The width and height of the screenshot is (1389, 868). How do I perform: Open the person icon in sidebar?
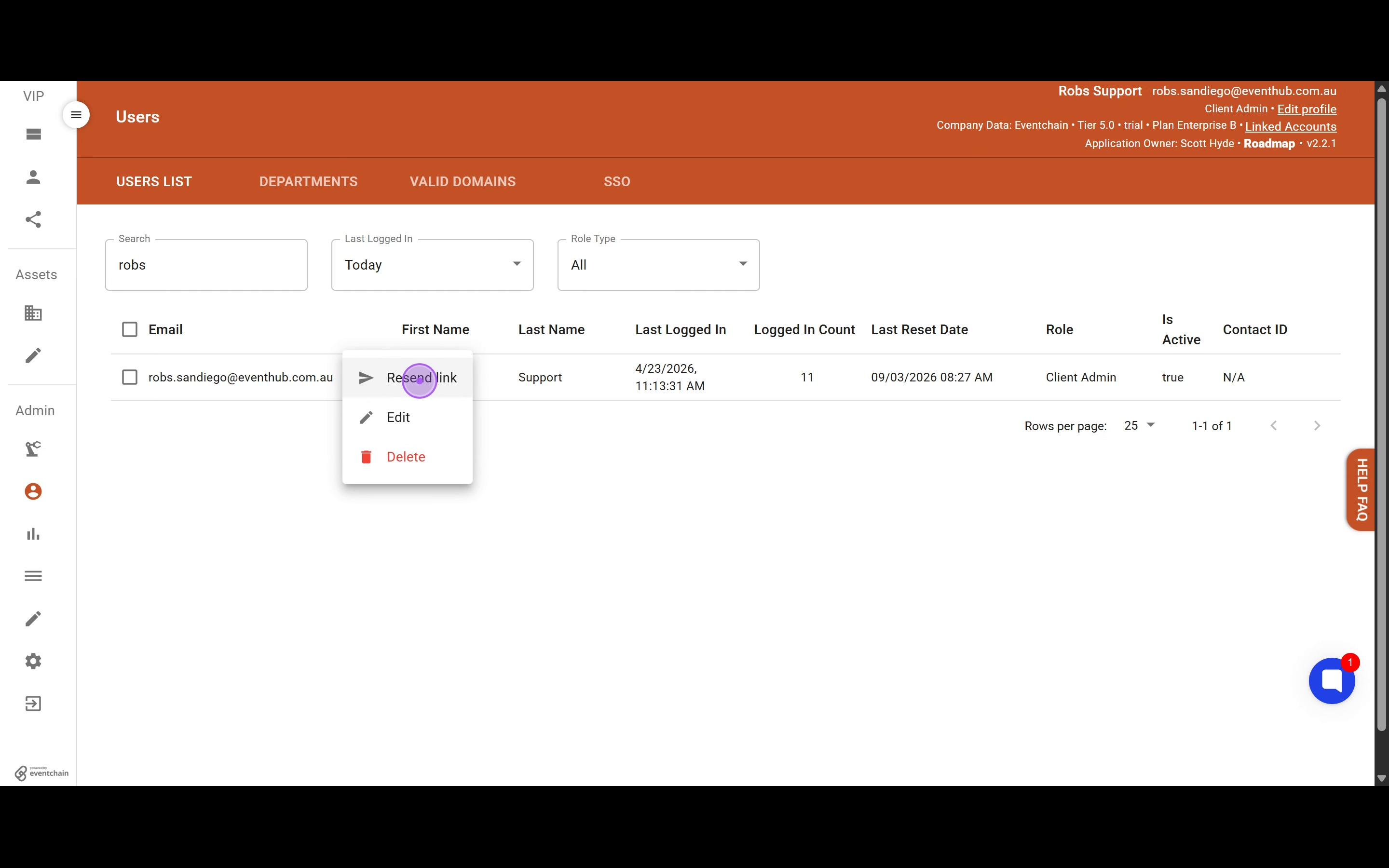coord(33,177)
